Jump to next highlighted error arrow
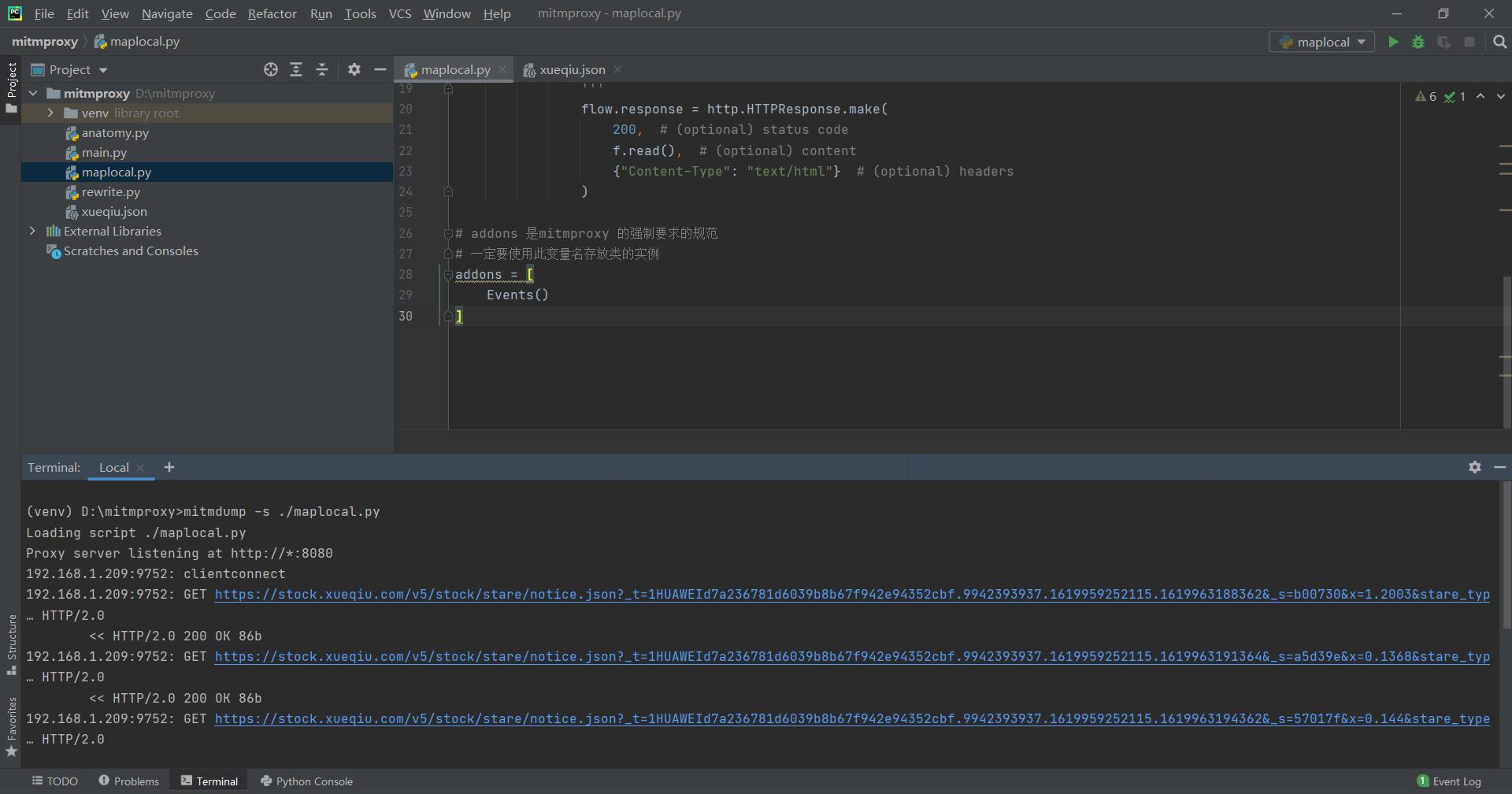The image size is (1512, 794). [1500, 96]
